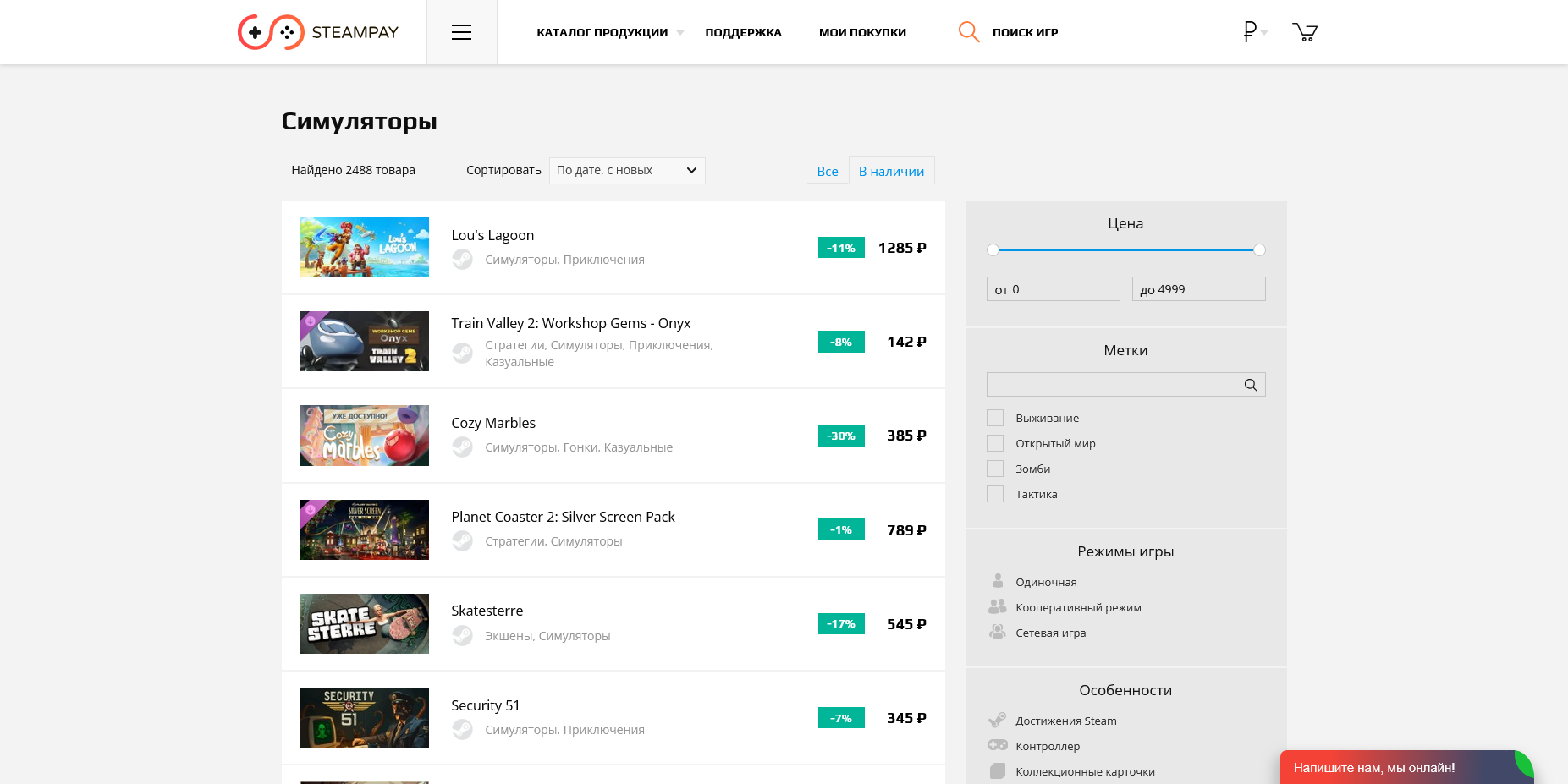The width and height of the screenshot is (1568, 784).
Task: Click the Метки tag search field
Action: (1125, 385)
